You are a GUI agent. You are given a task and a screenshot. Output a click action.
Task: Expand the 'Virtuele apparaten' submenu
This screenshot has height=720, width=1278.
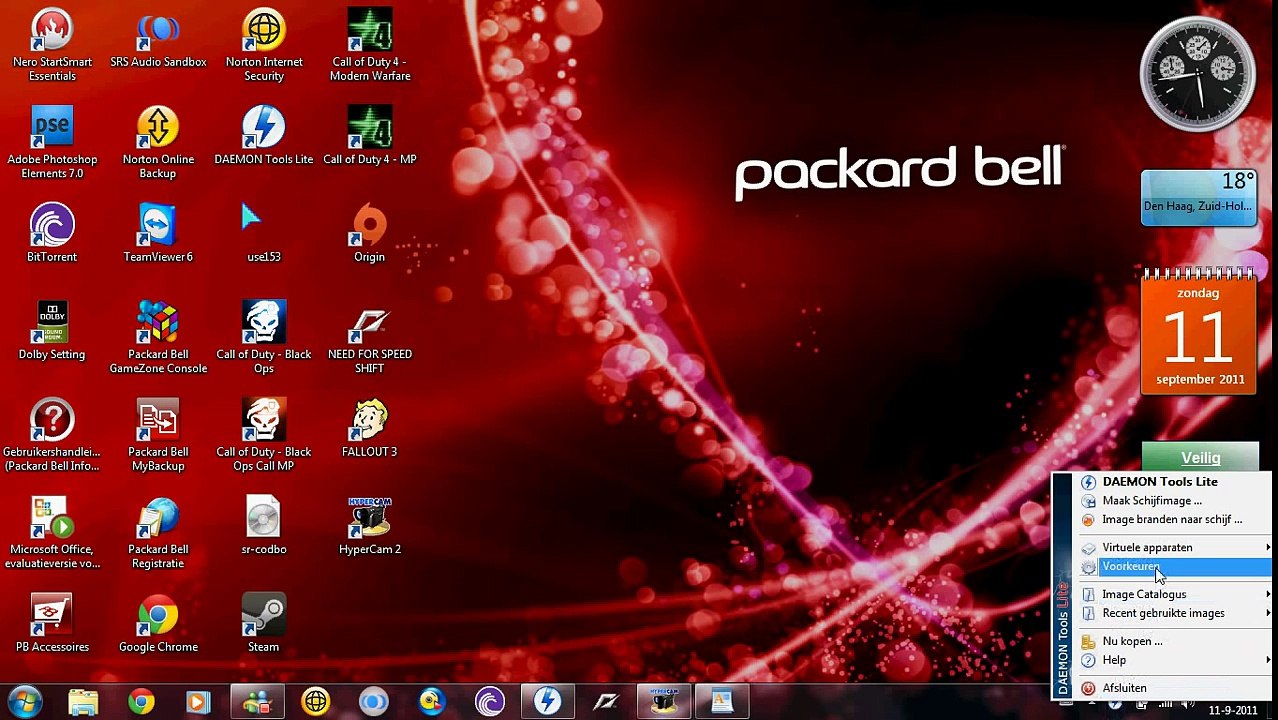click(x=1174, y=548)
